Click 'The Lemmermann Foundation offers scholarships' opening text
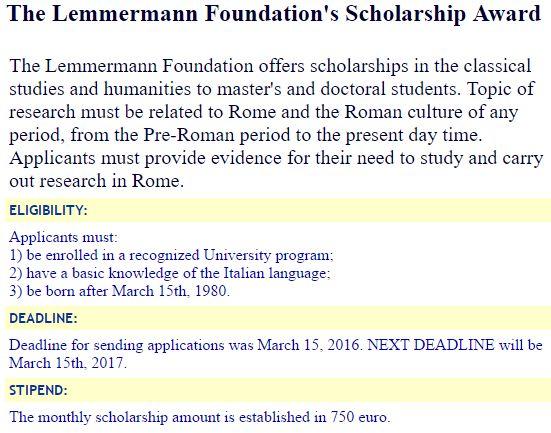The width and height of the screenshot is (551, 433). click(x=209, y=66)
